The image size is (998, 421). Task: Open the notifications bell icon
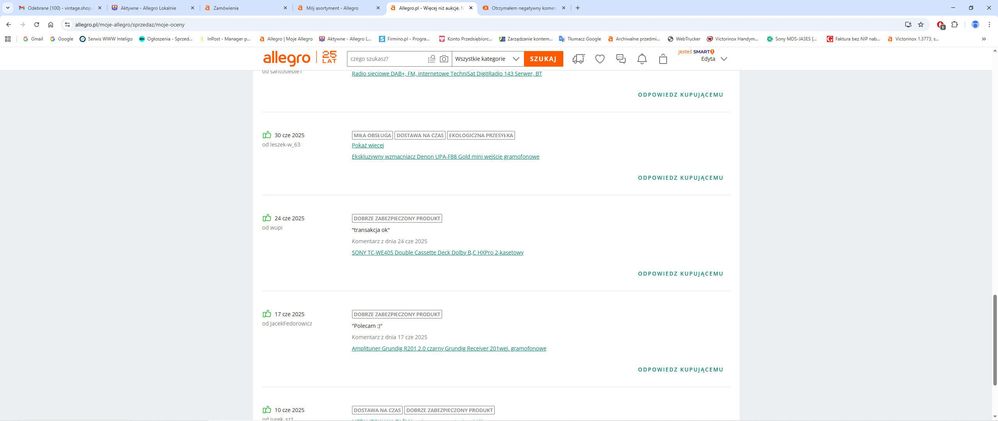(642, 59)
